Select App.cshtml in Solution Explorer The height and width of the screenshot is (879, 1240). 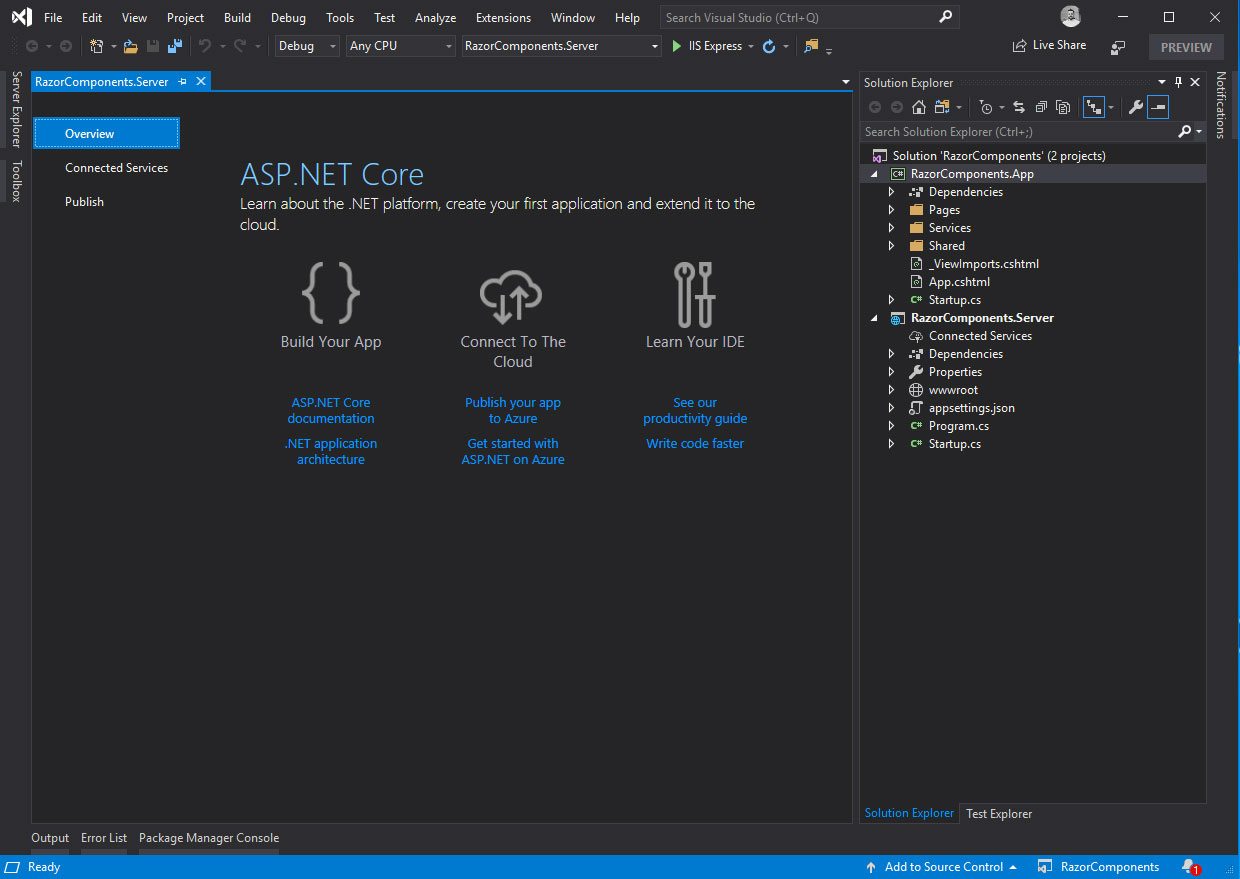[x=959, y=282]
